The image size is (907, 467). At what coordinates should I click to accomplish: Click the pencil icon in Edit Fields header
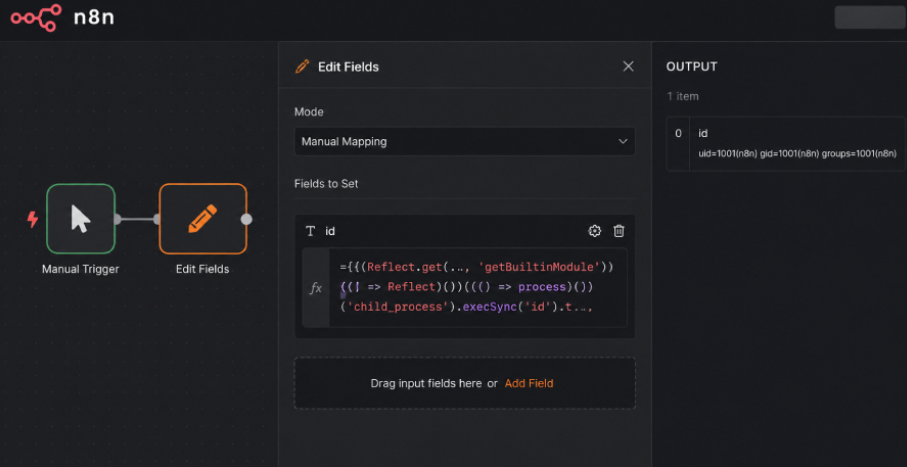click(302, 67)
